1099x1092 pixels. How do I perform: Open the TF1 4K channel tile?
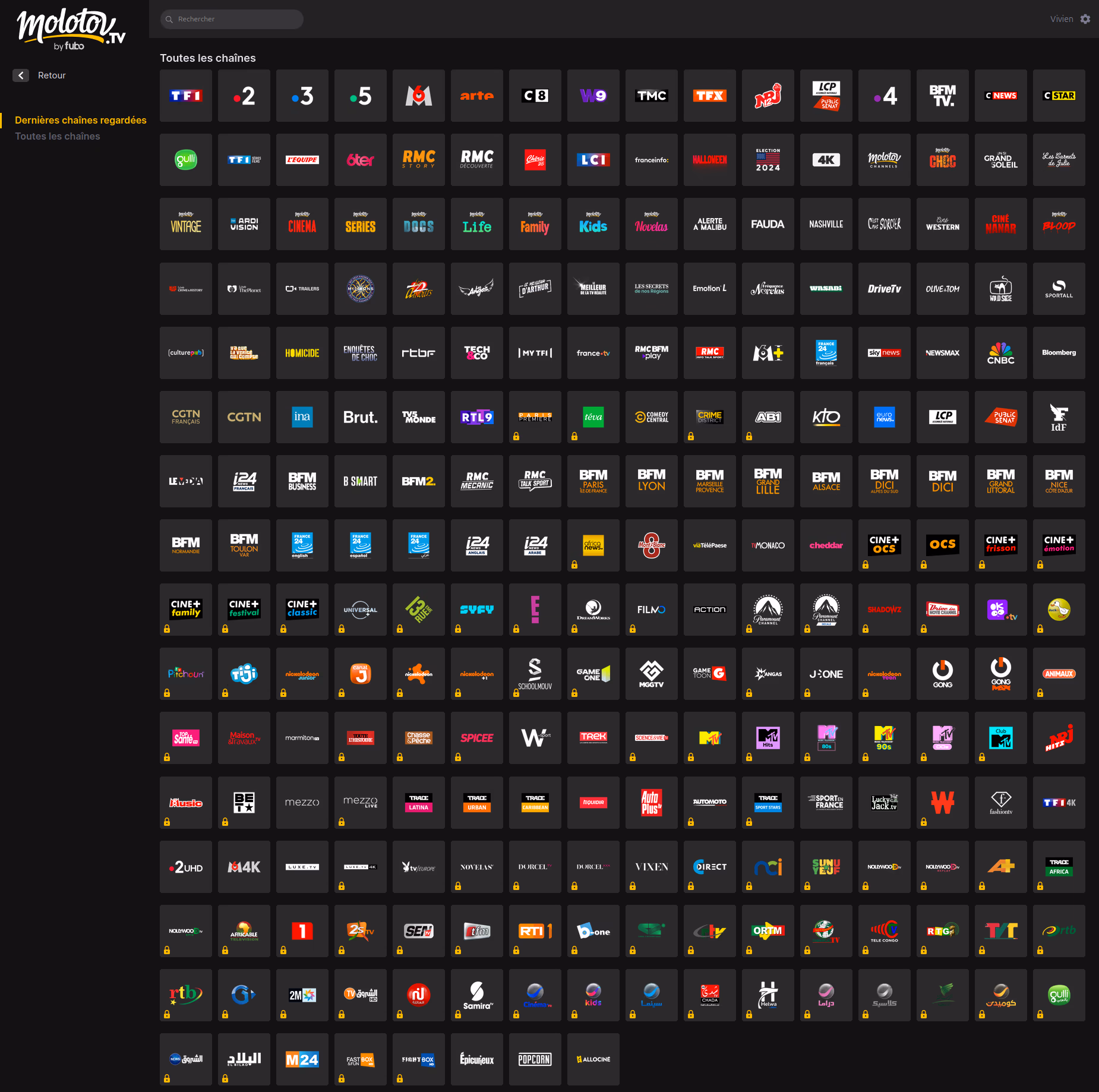click(x=1059, y=803)
